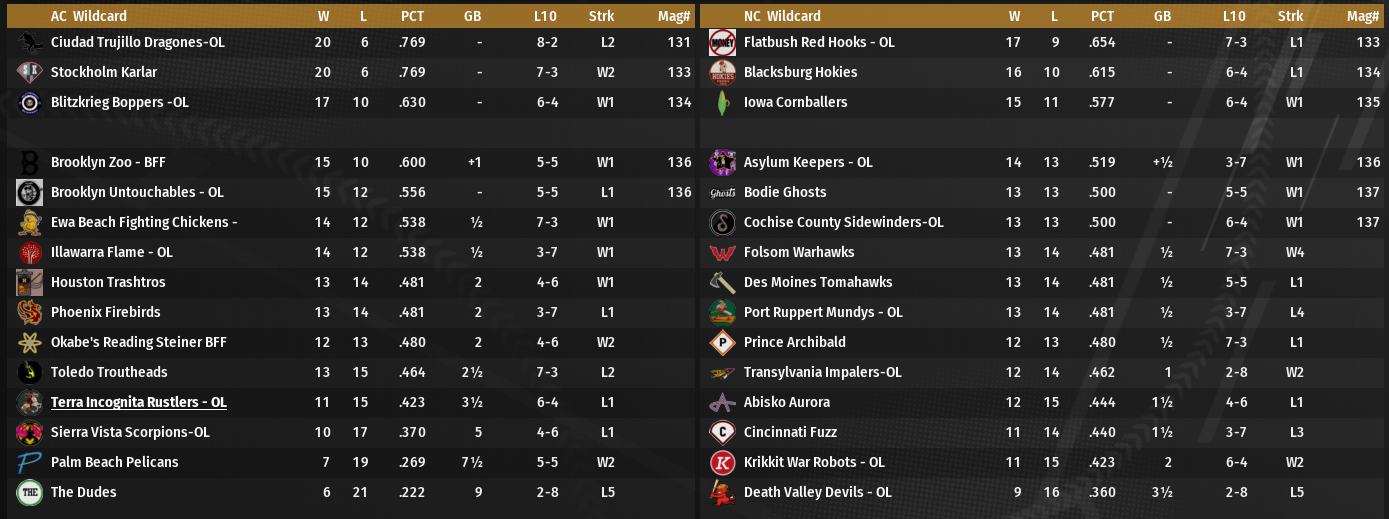Open Terra Incognita Rustlers - OL team link
Viewport: 1389px width, 519px height.
tap(139, 402)
